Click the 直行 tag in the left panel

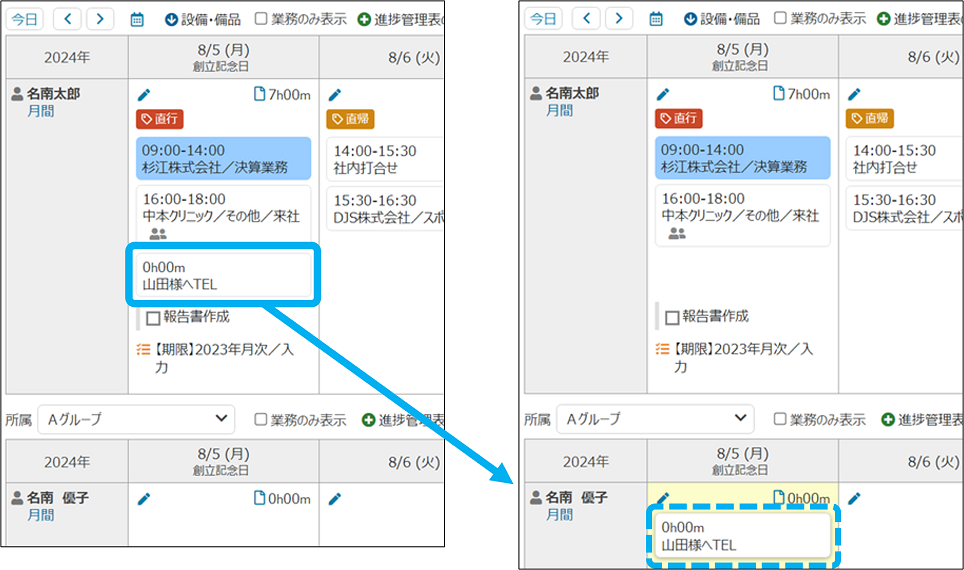pos(160,119)
